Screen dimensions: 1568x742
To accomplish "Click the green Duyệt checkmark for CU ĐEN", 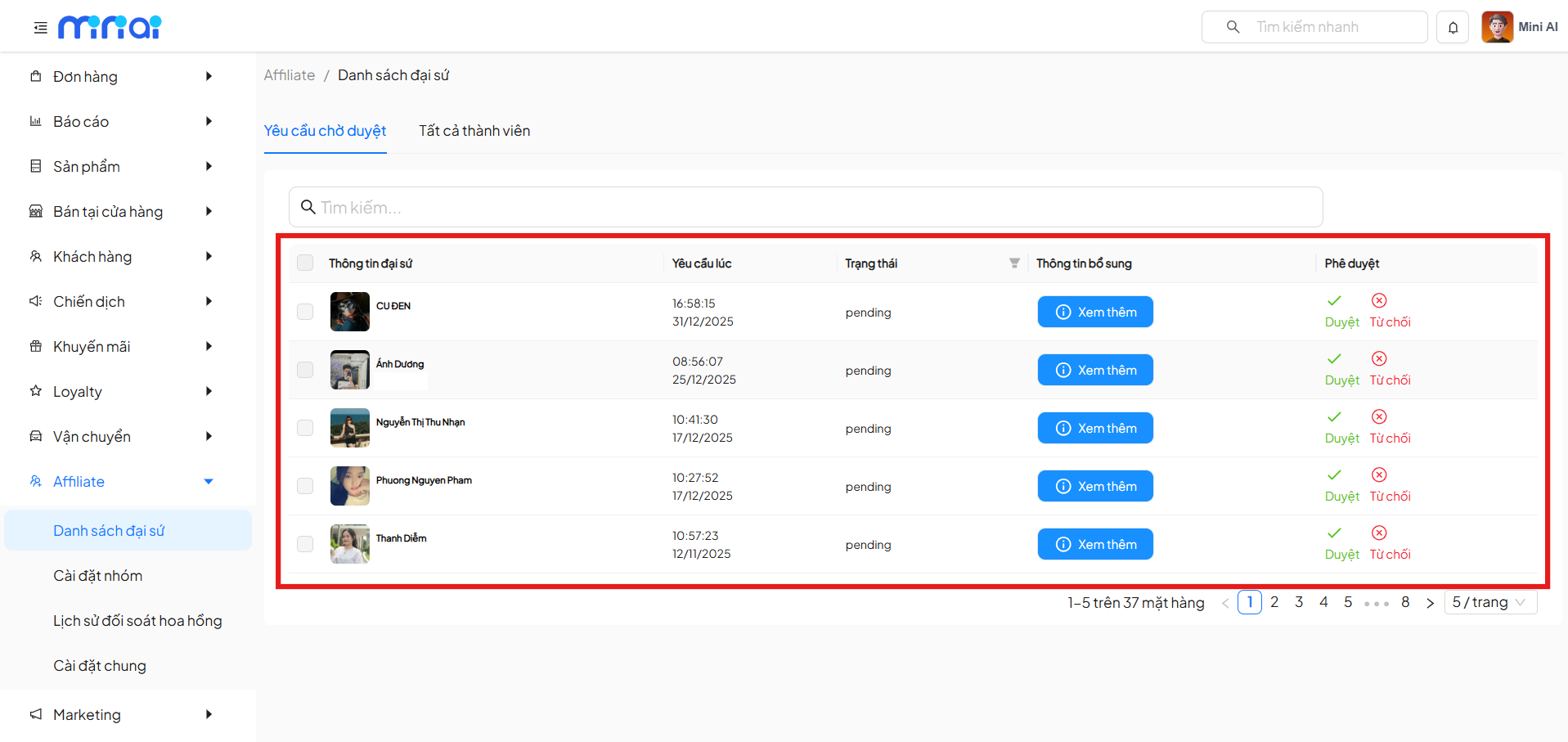I will click(x=1334, y=301).
